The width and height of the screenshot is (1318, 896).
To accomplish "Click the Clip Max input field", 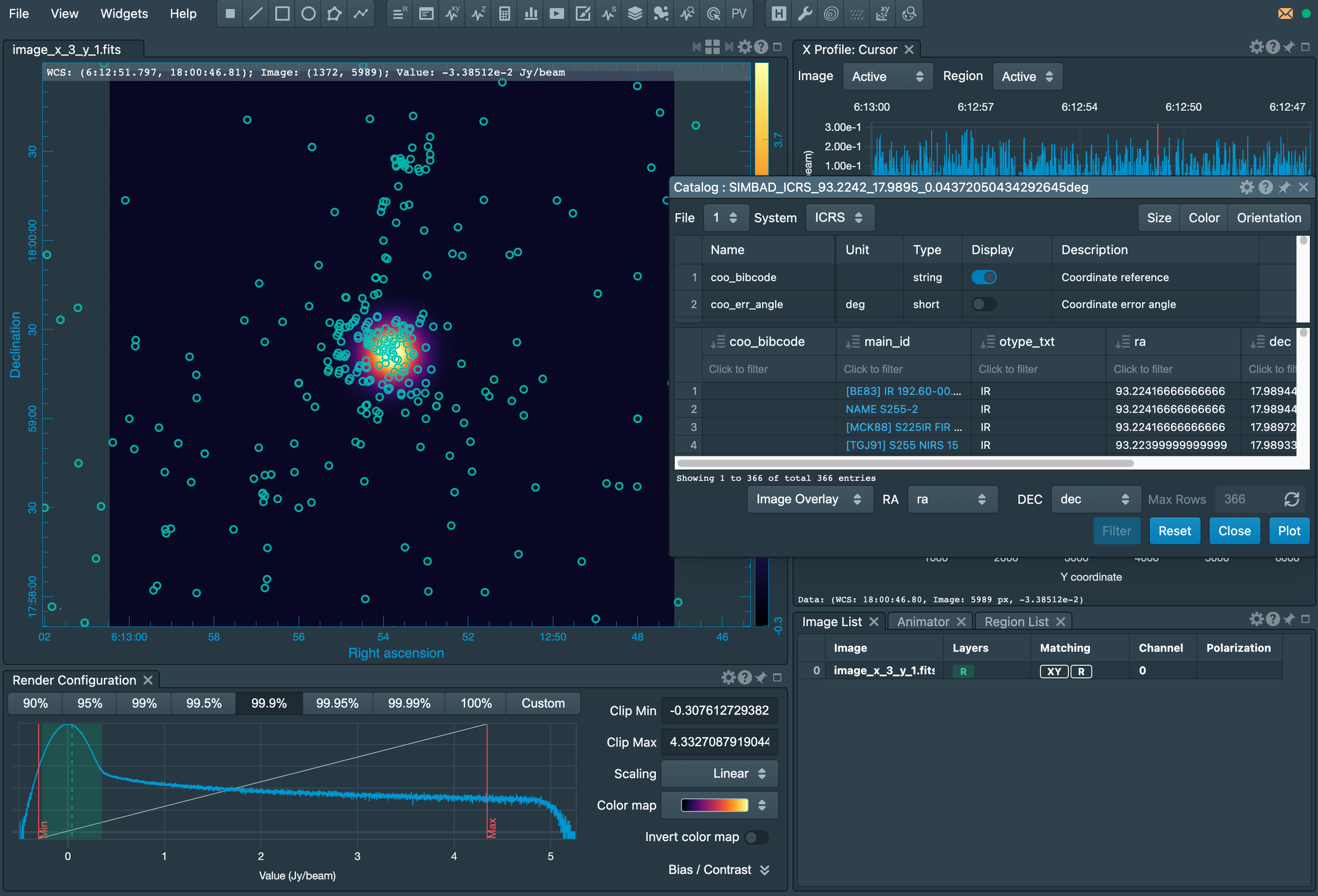I will click(719, 742).
